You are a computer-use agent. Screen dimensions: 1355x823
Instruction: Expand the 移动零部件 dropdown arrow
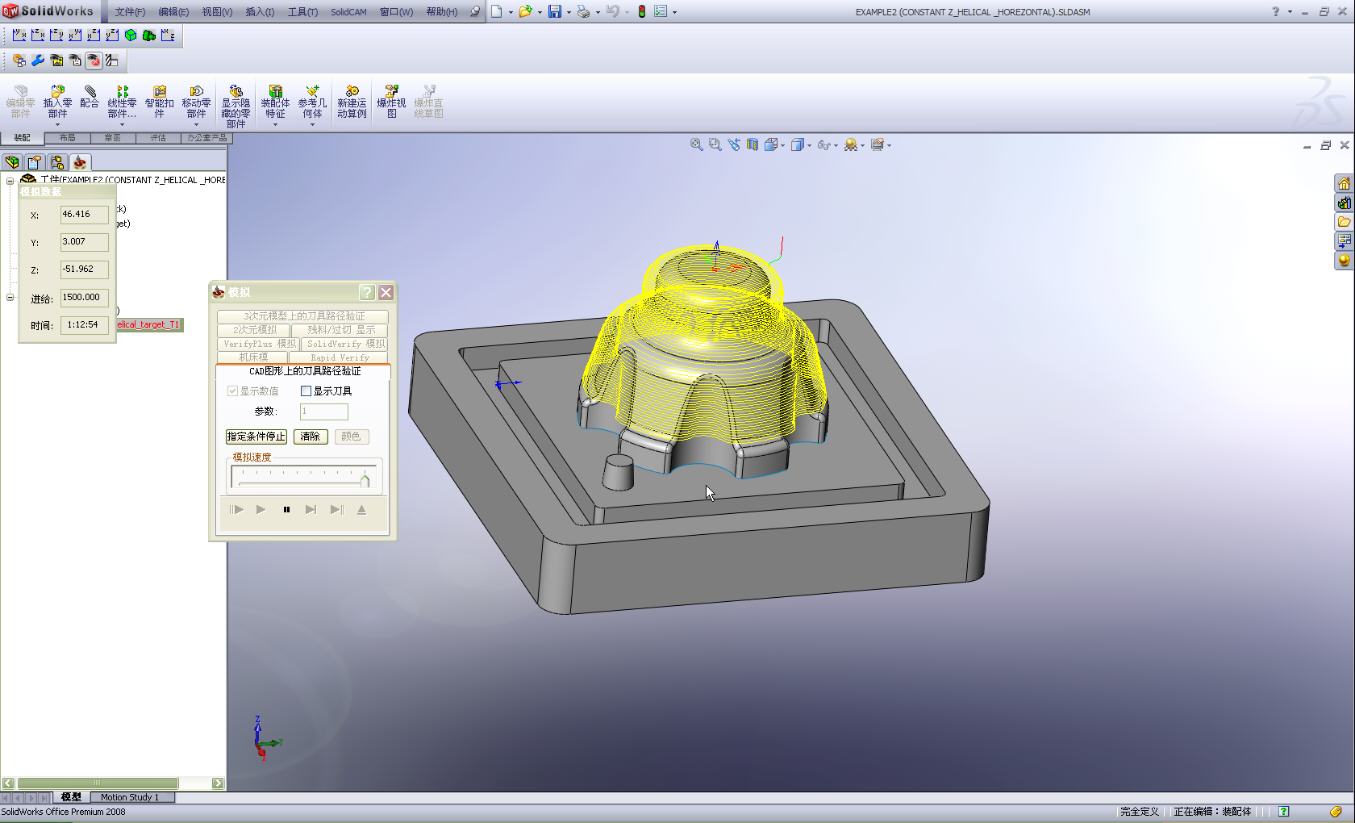(196, 125)
